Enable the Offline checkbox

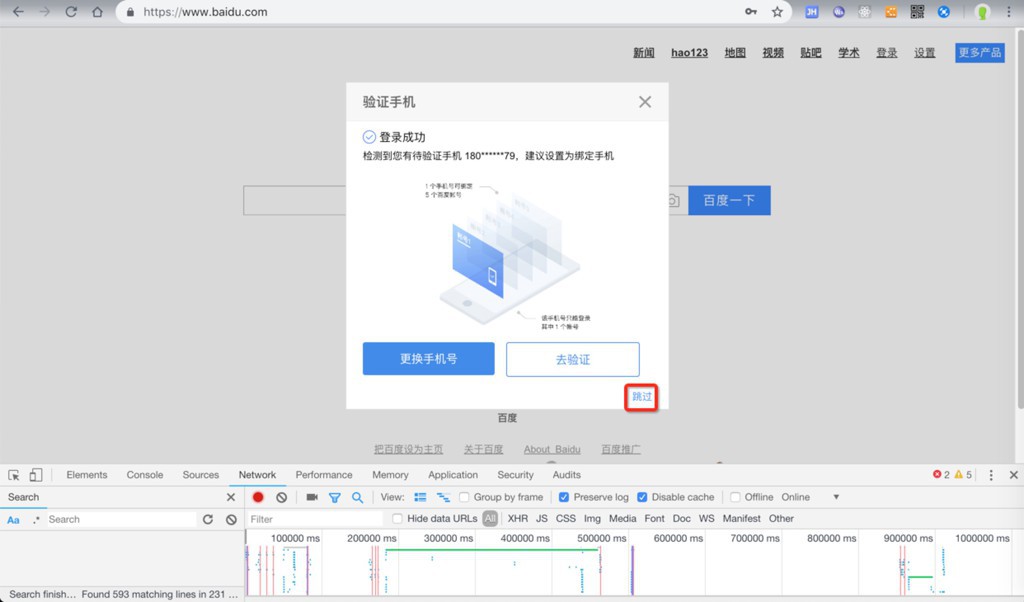tap(735, 497)
